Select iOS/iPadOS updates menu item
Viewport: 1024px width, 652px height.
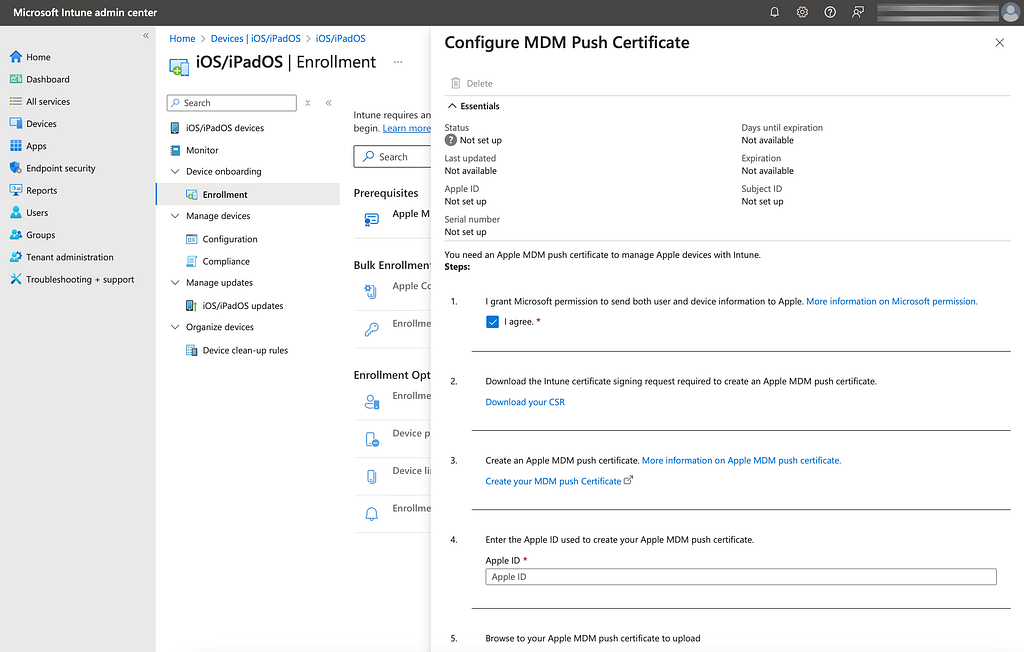point(242,305)
